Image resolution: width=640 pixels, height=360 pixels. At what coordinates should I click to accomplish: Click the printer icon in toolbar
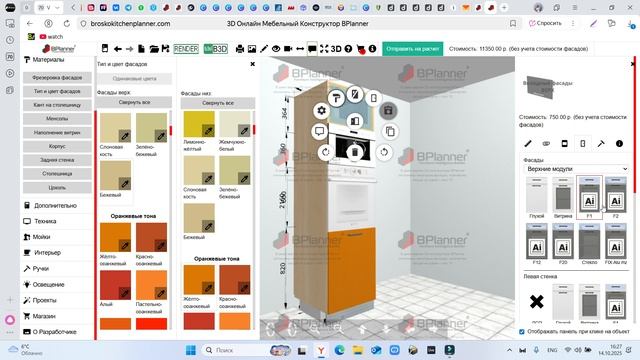pos(240,49)
